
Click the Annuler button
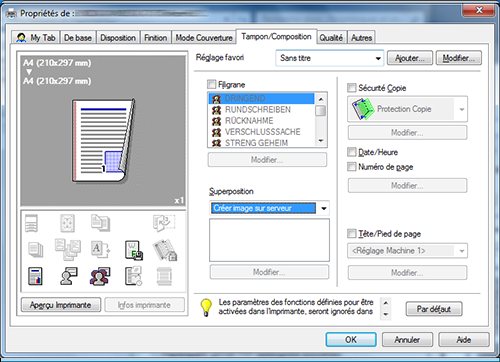[407, 340]
